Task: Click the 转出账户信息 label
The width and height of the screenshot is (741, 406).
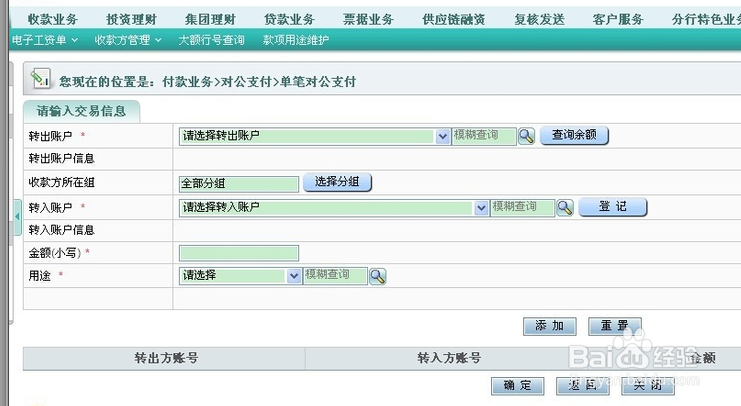Action: pyautogui.click(x=61, y=158)
